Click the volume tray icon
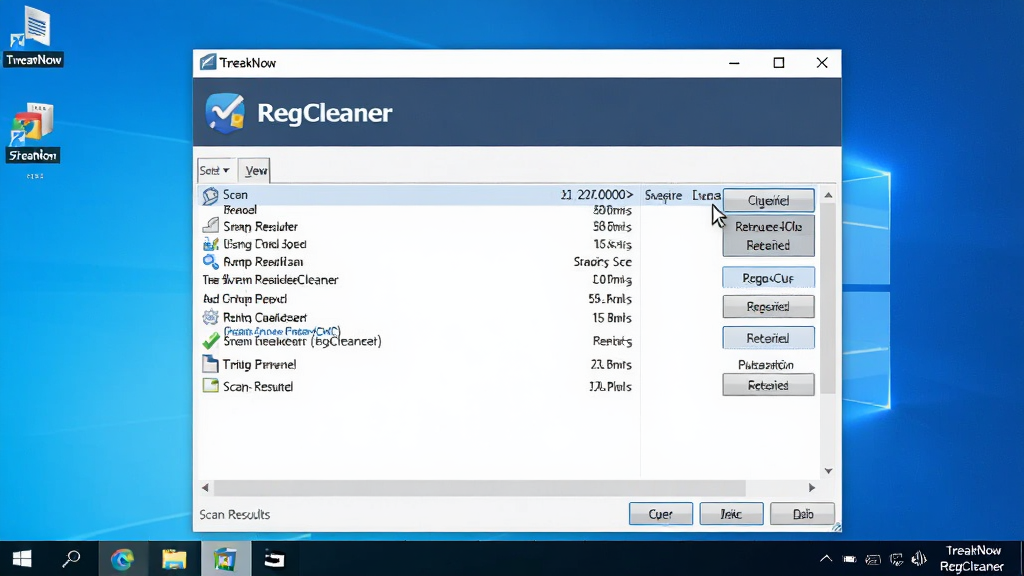The image size is (1024, 576). click(920, 559)
